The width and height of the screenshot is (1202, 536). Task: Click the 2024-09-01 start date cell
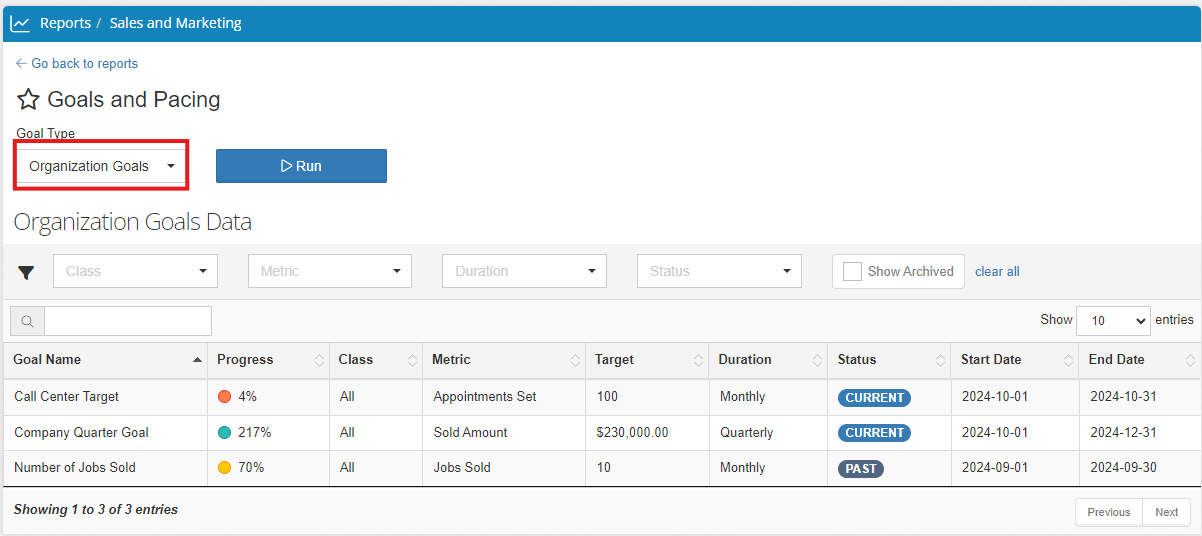[995, 468]
